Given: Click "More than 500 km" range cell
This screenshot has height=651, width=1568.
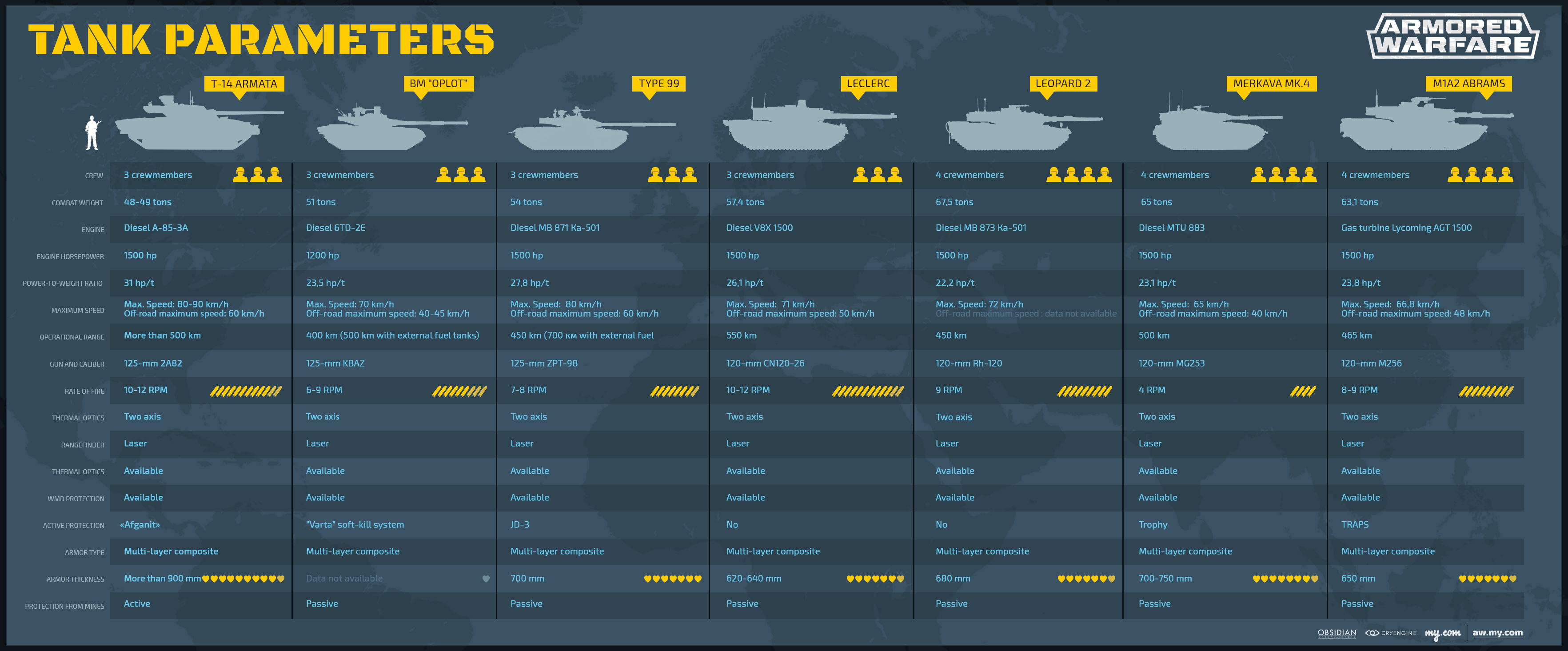Looking at the screenshot, I should (162, 335).
